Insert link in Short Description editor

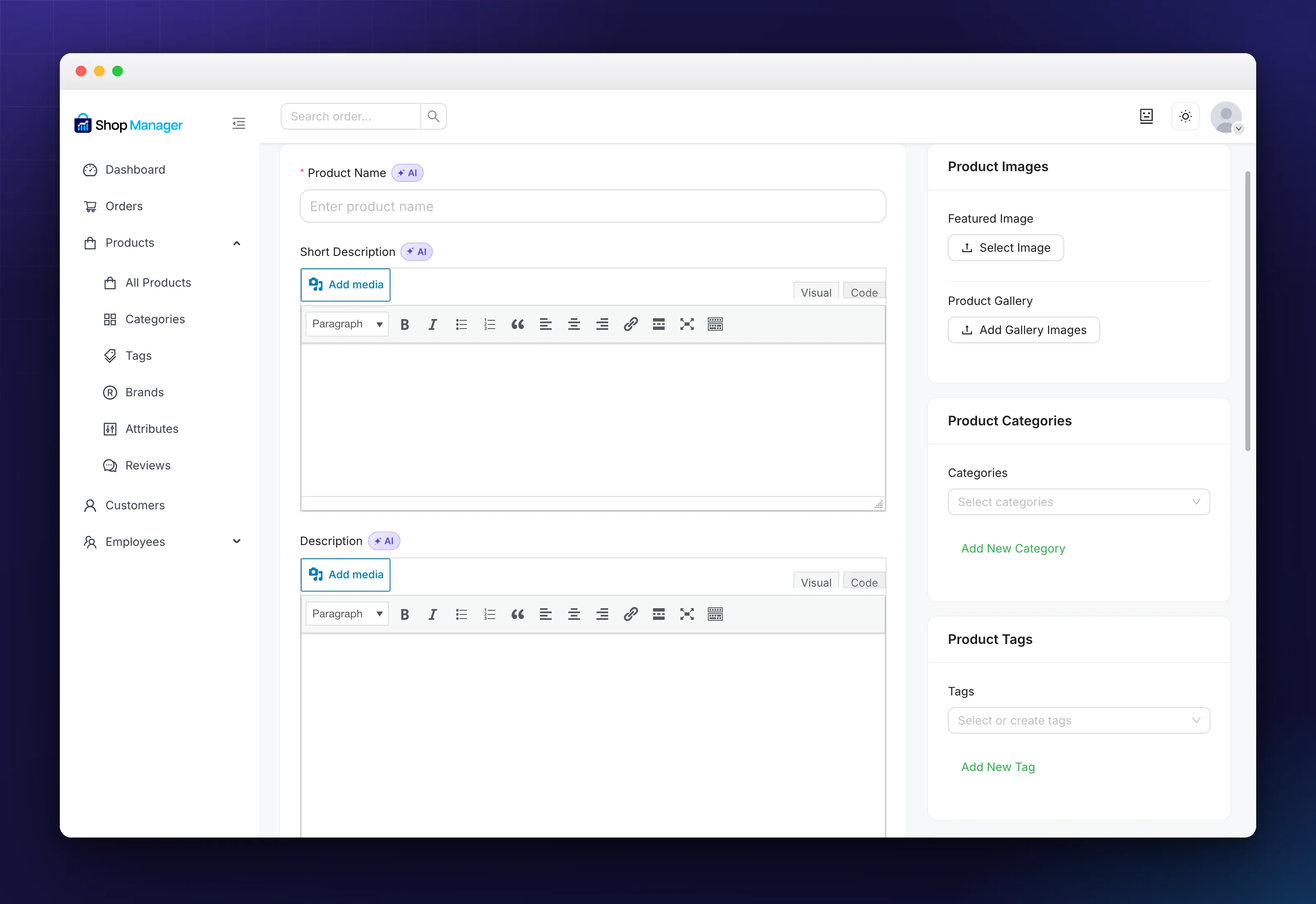[x=630, y=324]
